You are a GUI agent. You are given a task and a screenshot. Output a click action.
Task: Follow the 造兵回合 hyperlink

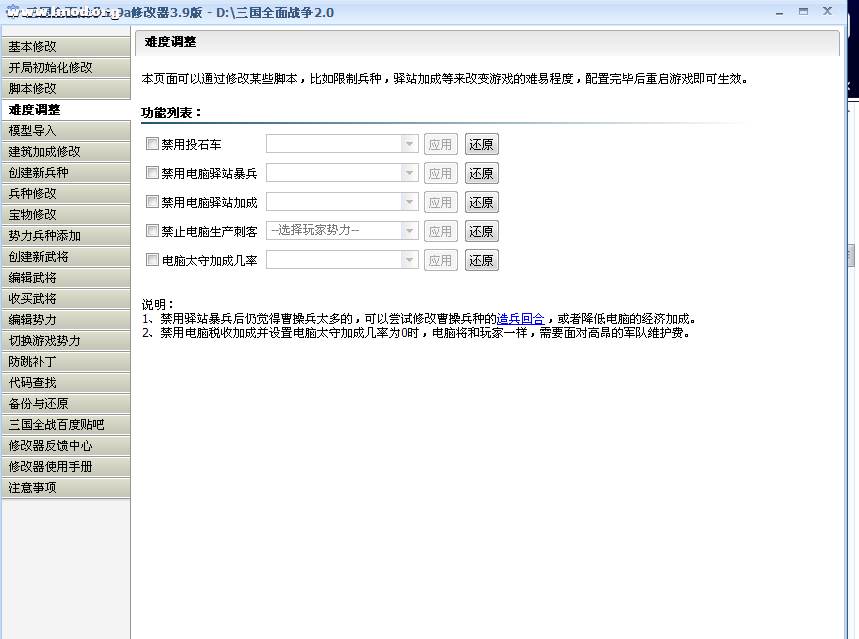pos(520,319)
